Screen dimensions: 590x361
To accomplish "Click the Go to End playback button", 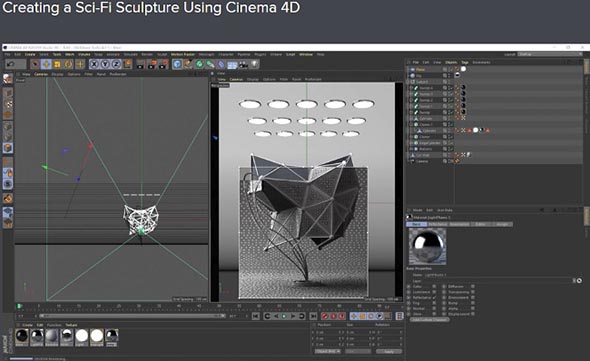I will (313, 316).
